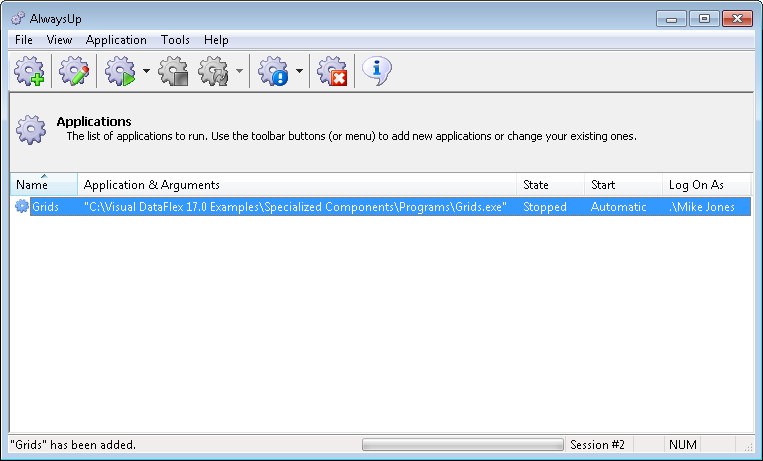Open the Application menu
Image resolution: width=763 pixels, height=461 pixels.
click(116, 40)
